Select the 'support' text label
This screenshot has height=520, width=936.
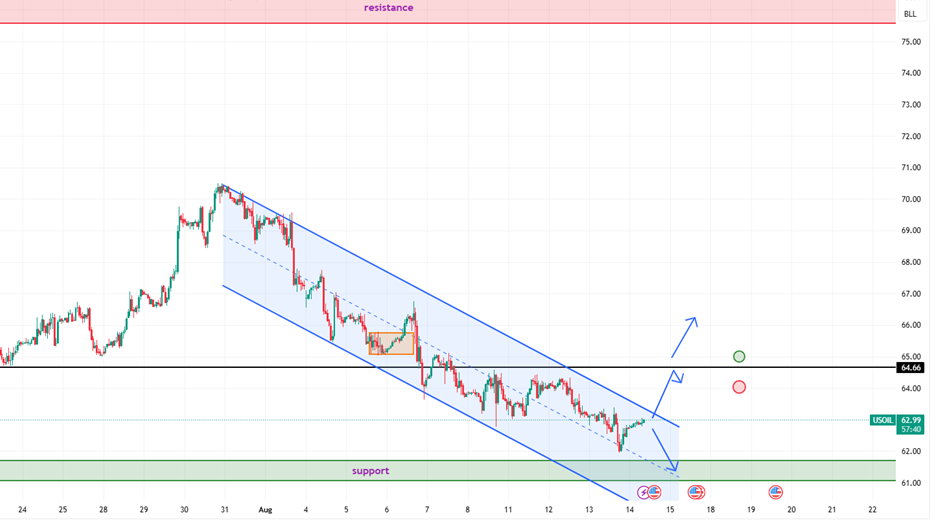[370, 471]
